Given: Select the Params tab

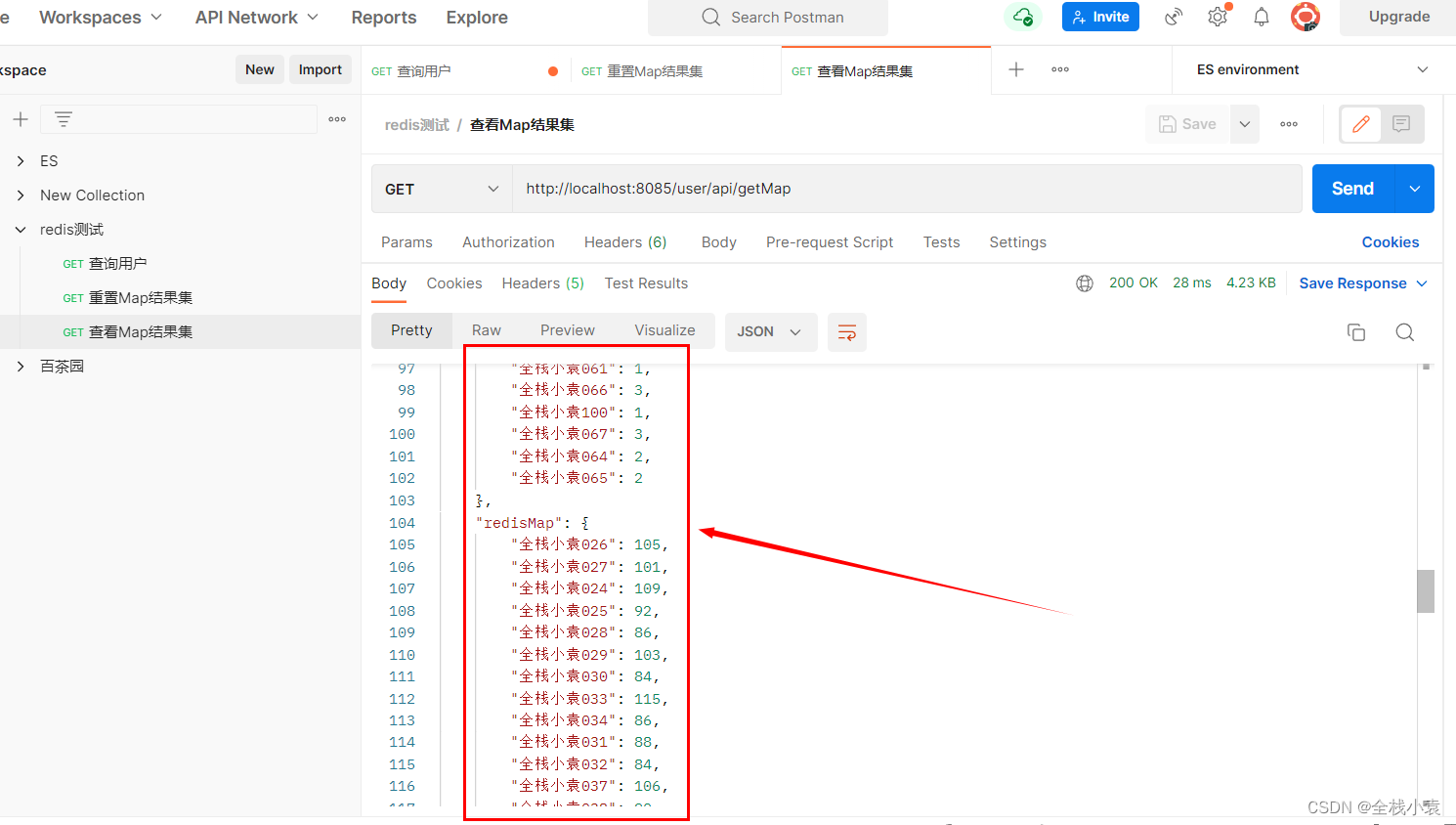Looking at the screenshot, I should coord(407,242).
